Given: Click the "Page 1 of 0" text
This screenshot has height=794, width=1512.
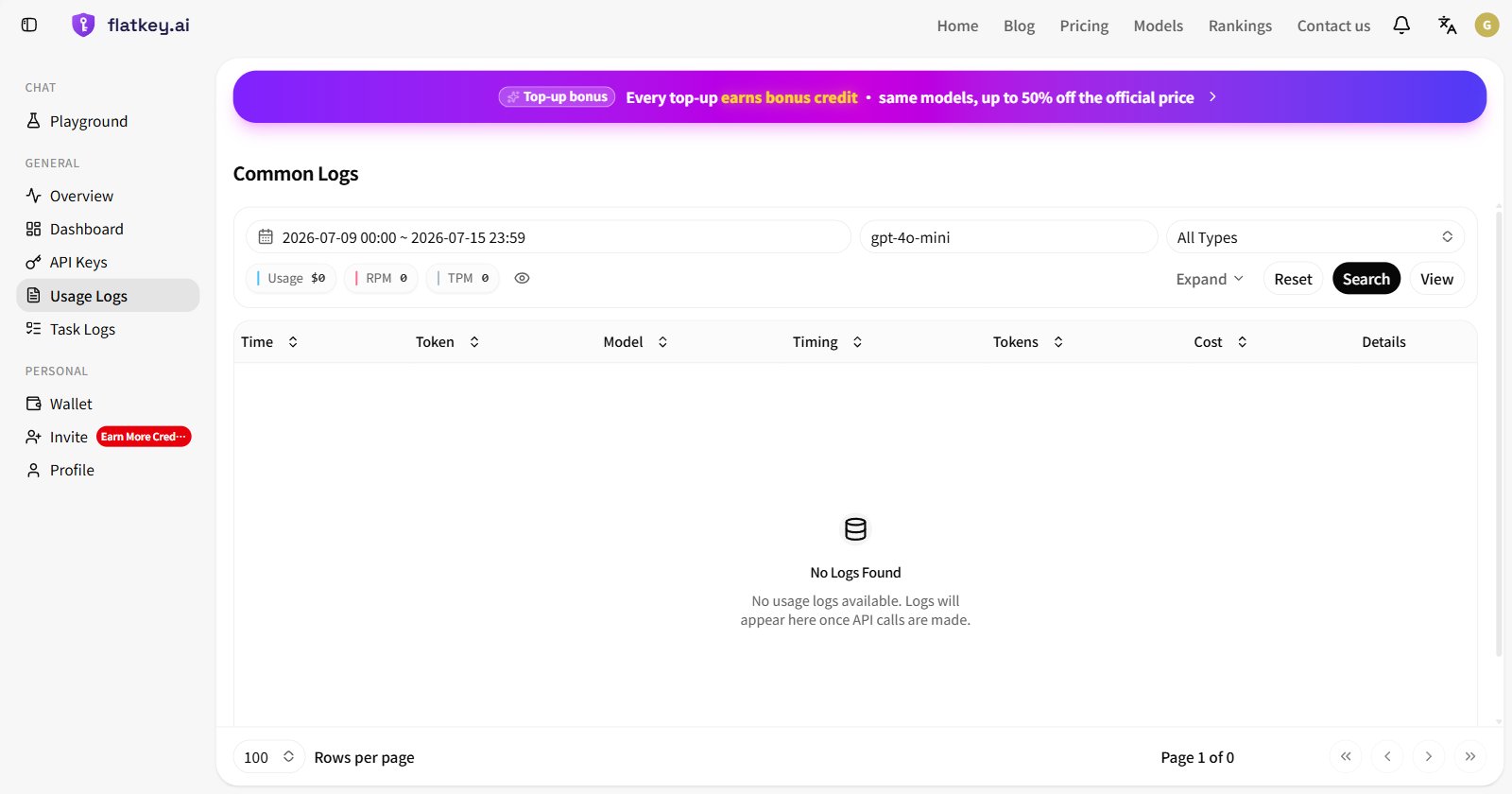Looking at the screenshot, I should (x=1197, y=757).
